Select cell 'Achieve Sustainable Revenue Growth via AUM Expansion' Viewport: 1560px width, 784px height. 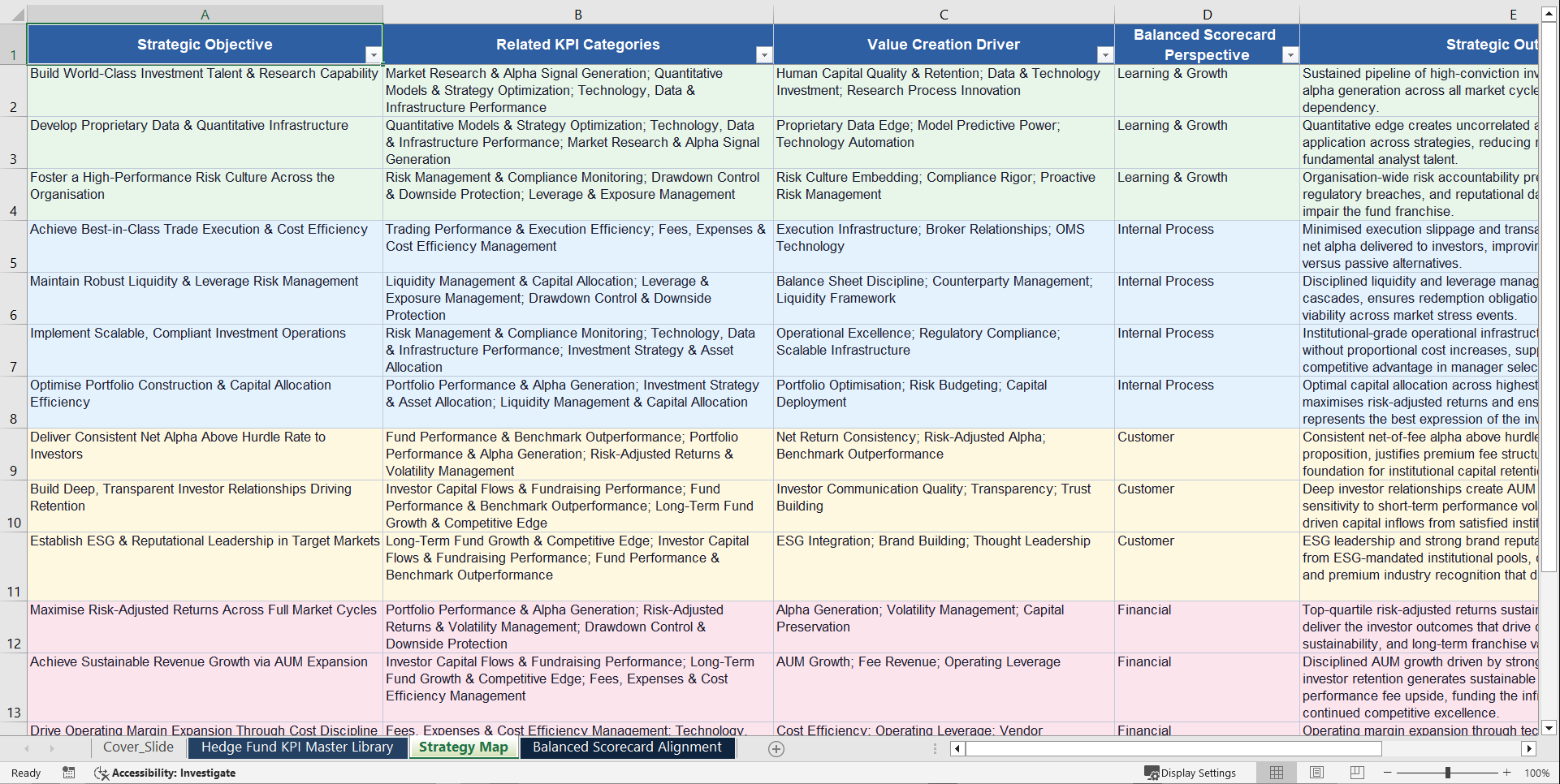(205, 687)
